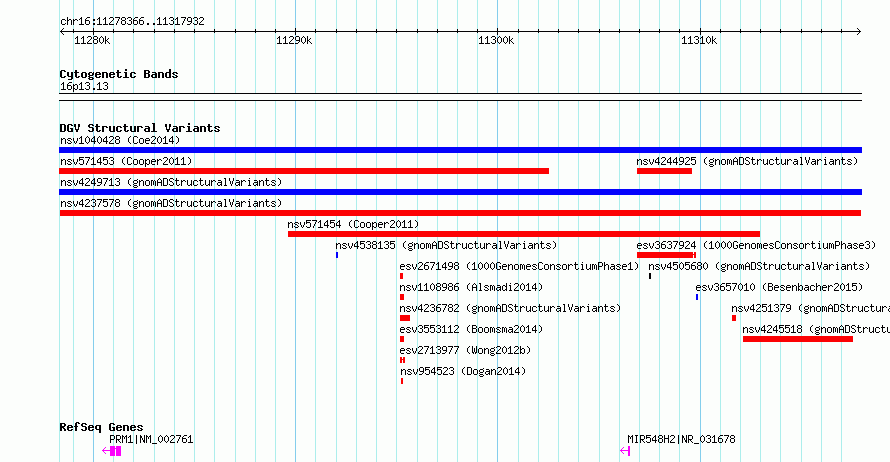
Task: Click esv2713977 (Wong2012b) label
Action: pos(465,350)
